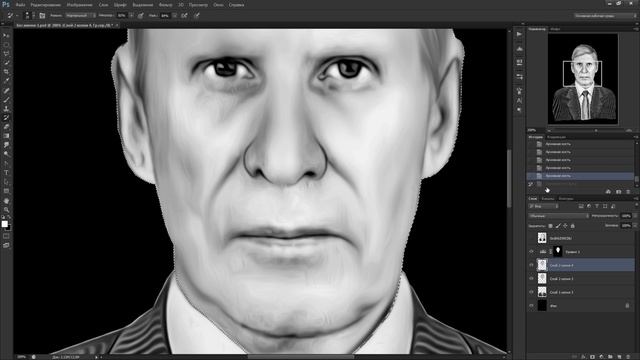This screenshot has width=640, height=360.
Task: Open Layers panel options menu
Action: tap(636, 198)
